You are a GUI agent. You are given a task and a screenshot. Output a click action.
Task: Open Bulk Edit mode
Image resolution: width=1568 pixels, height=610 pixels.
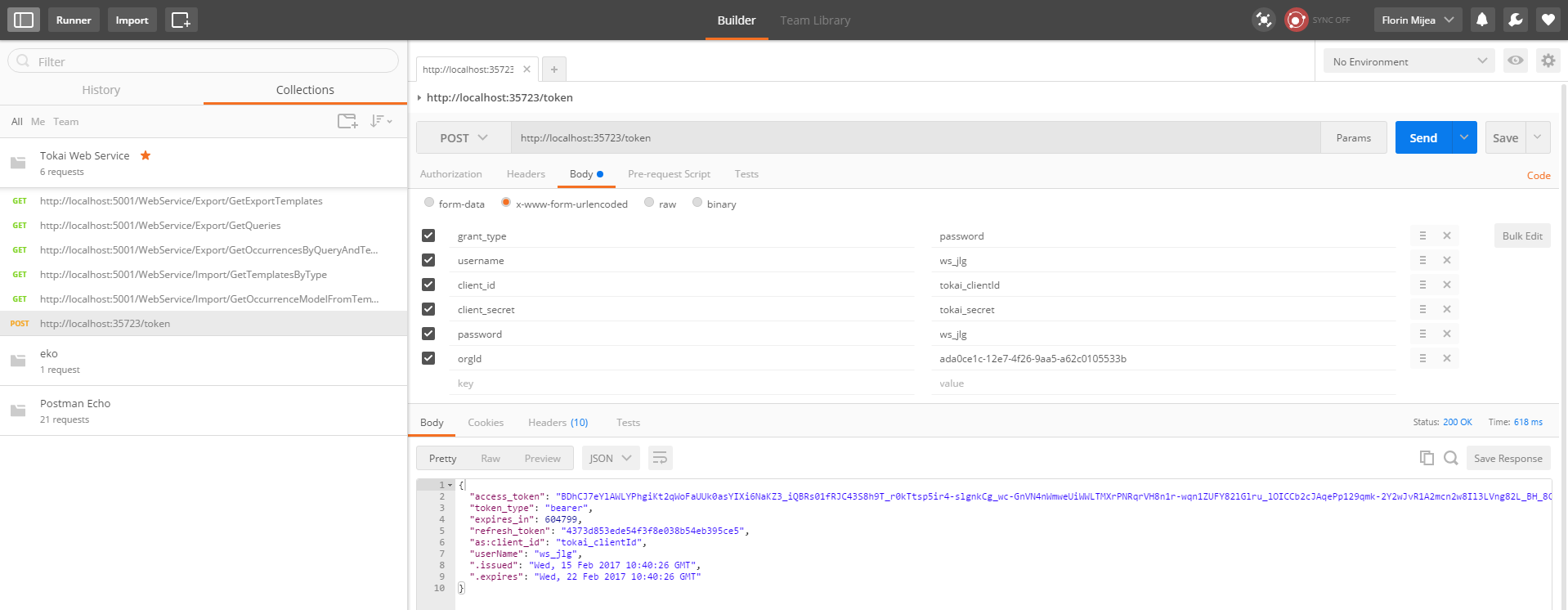point(1522,235)
